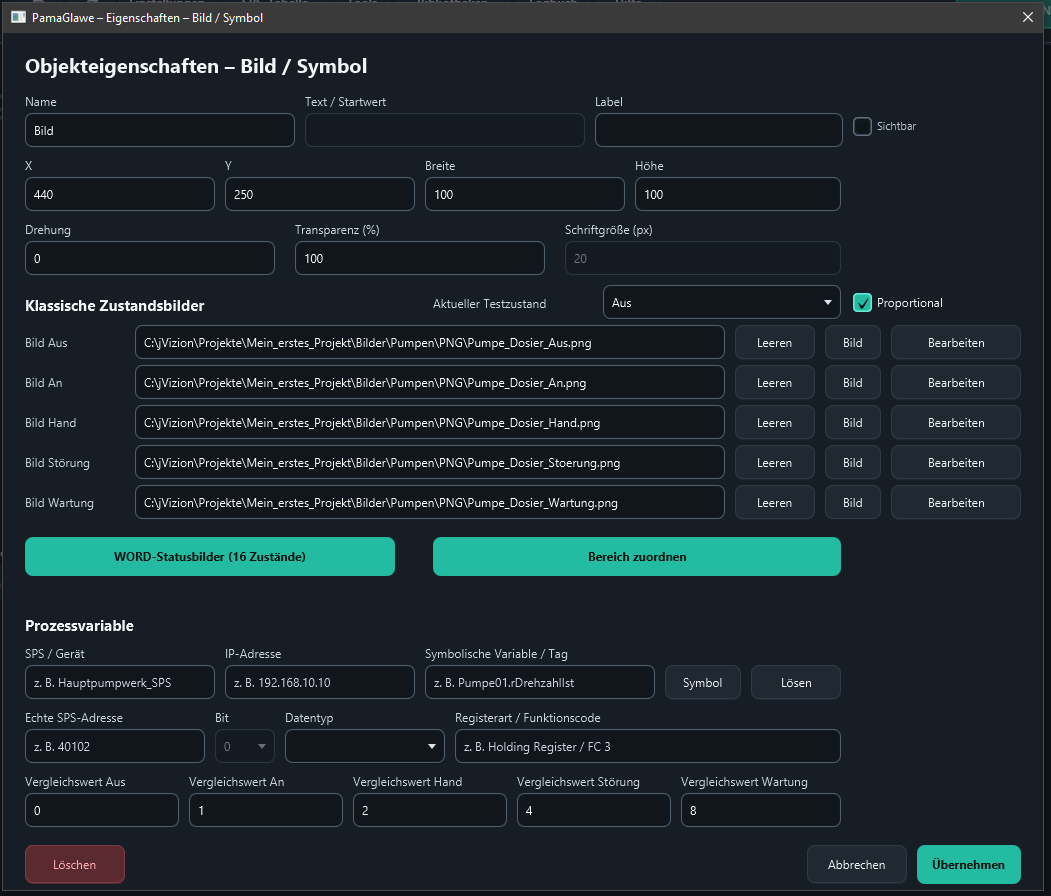Click the SPS / Gerät field
The height and width of the screenshot is (896, 1051).
click(x=120, y=682)
